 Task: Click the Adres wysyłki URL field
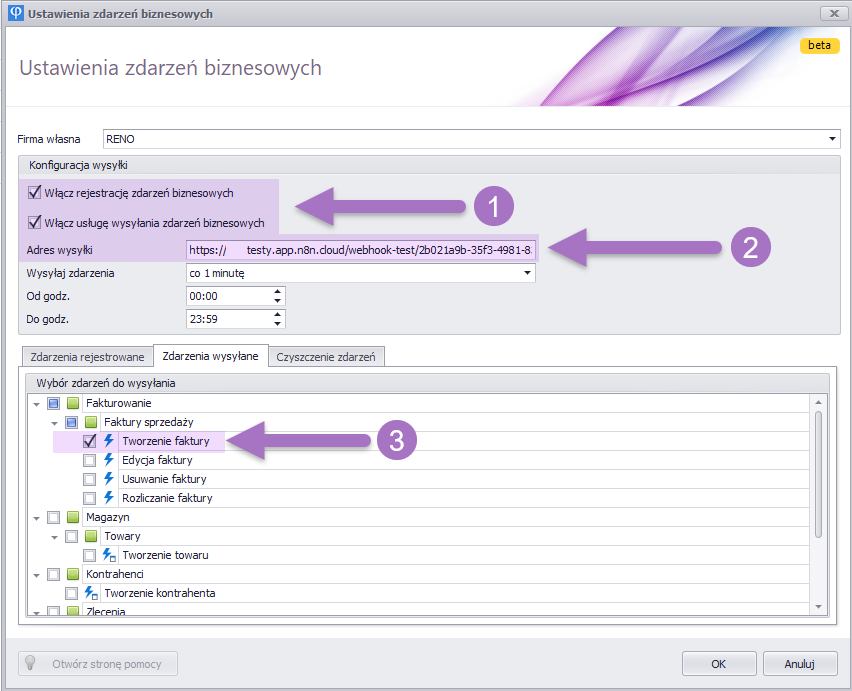pos(360,248)
